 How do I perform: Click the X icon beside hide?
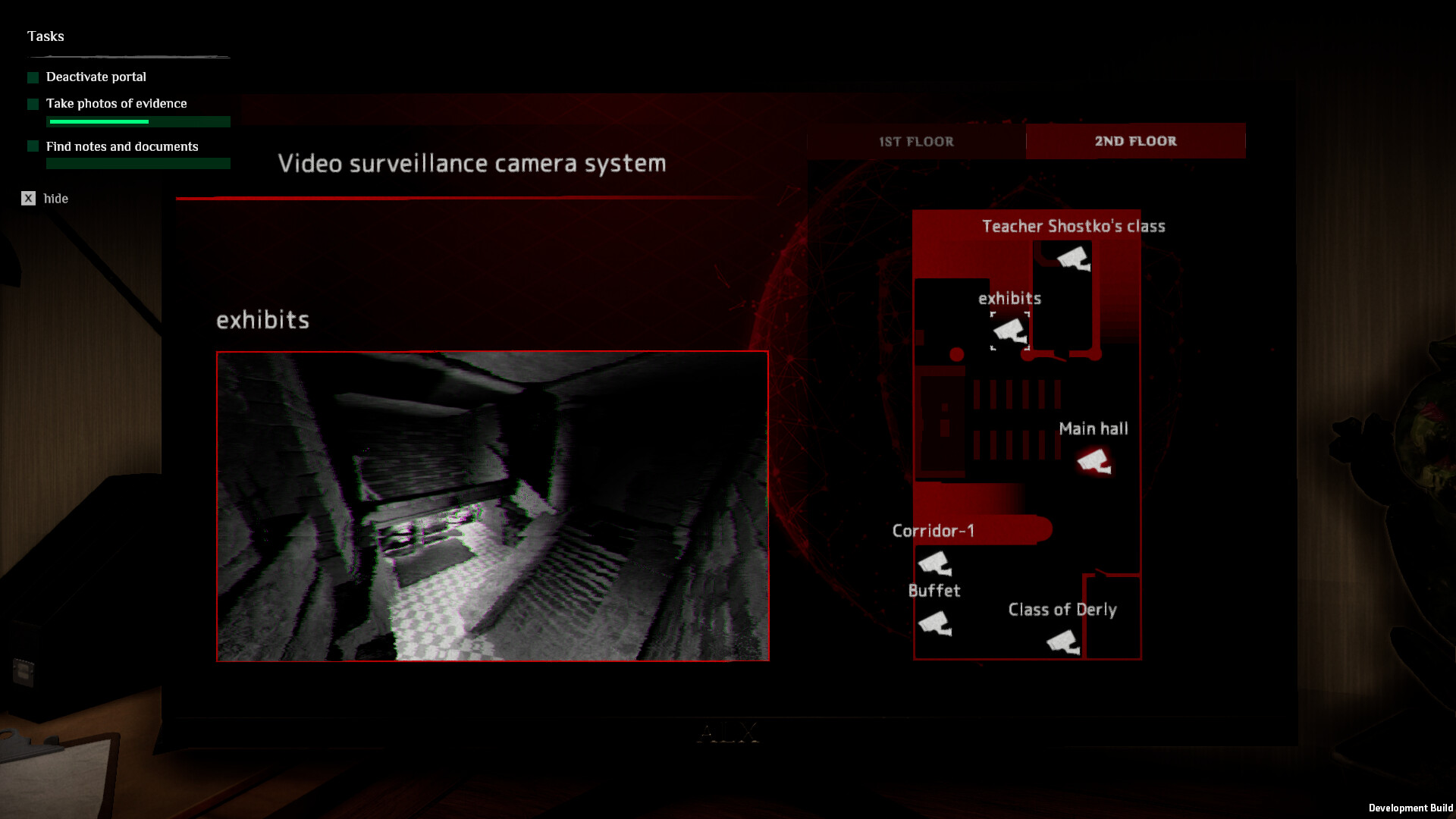[28, 198]
